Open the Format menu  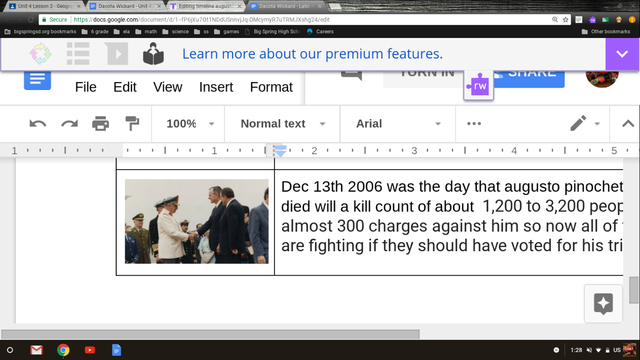tap(271, 87)
